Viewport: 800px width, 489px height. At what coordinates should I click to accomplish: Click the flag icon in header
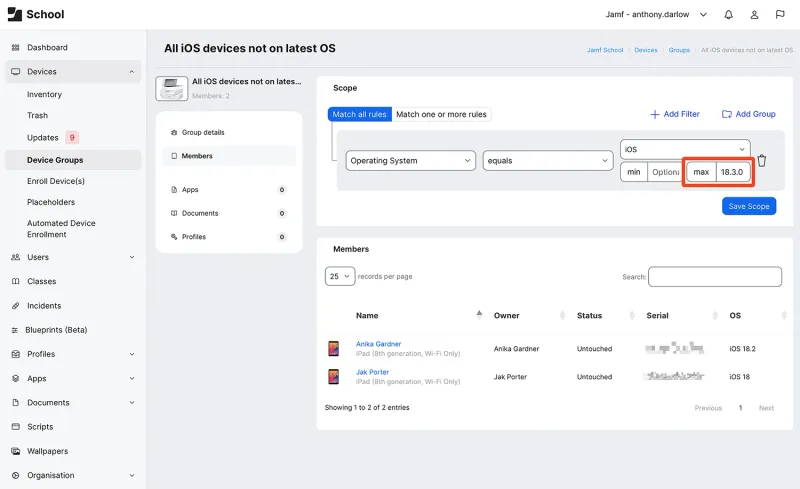coord(780,15)
